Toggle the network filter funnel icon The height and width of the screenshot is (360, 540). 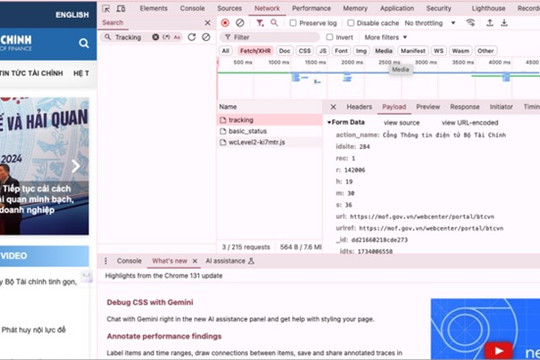tap(260, 23)
